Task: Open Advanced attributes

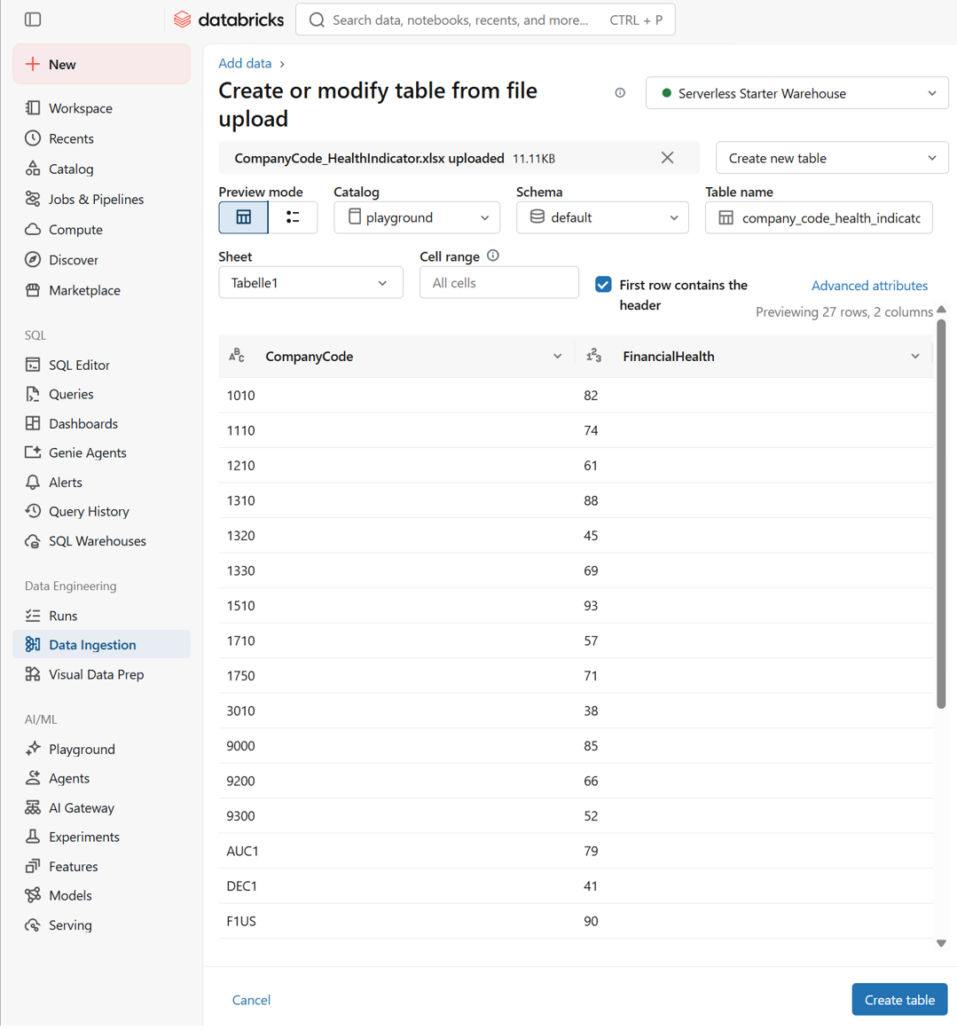Action: click(869, 286)
